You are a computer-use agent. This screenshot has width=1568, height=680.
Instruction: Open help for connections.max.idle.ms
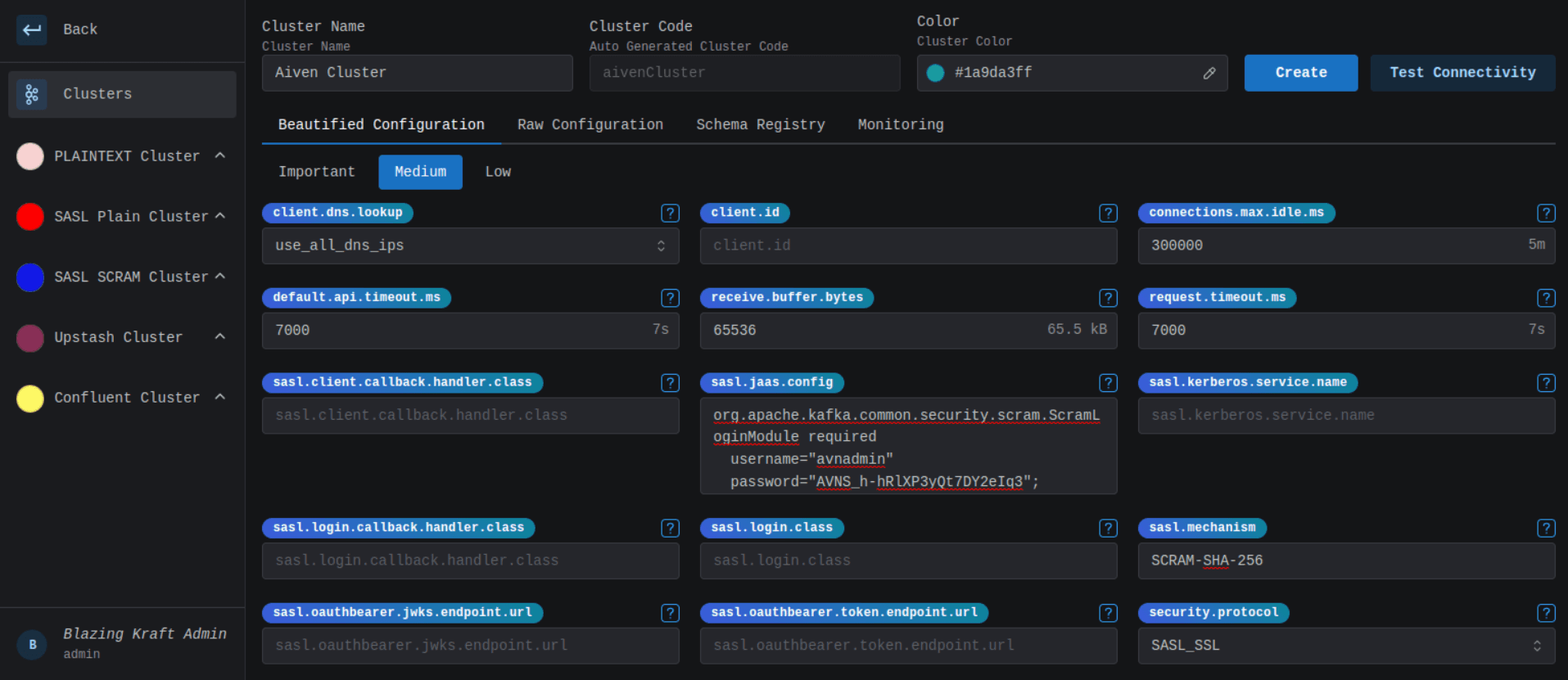click(x=1546, y=213)
